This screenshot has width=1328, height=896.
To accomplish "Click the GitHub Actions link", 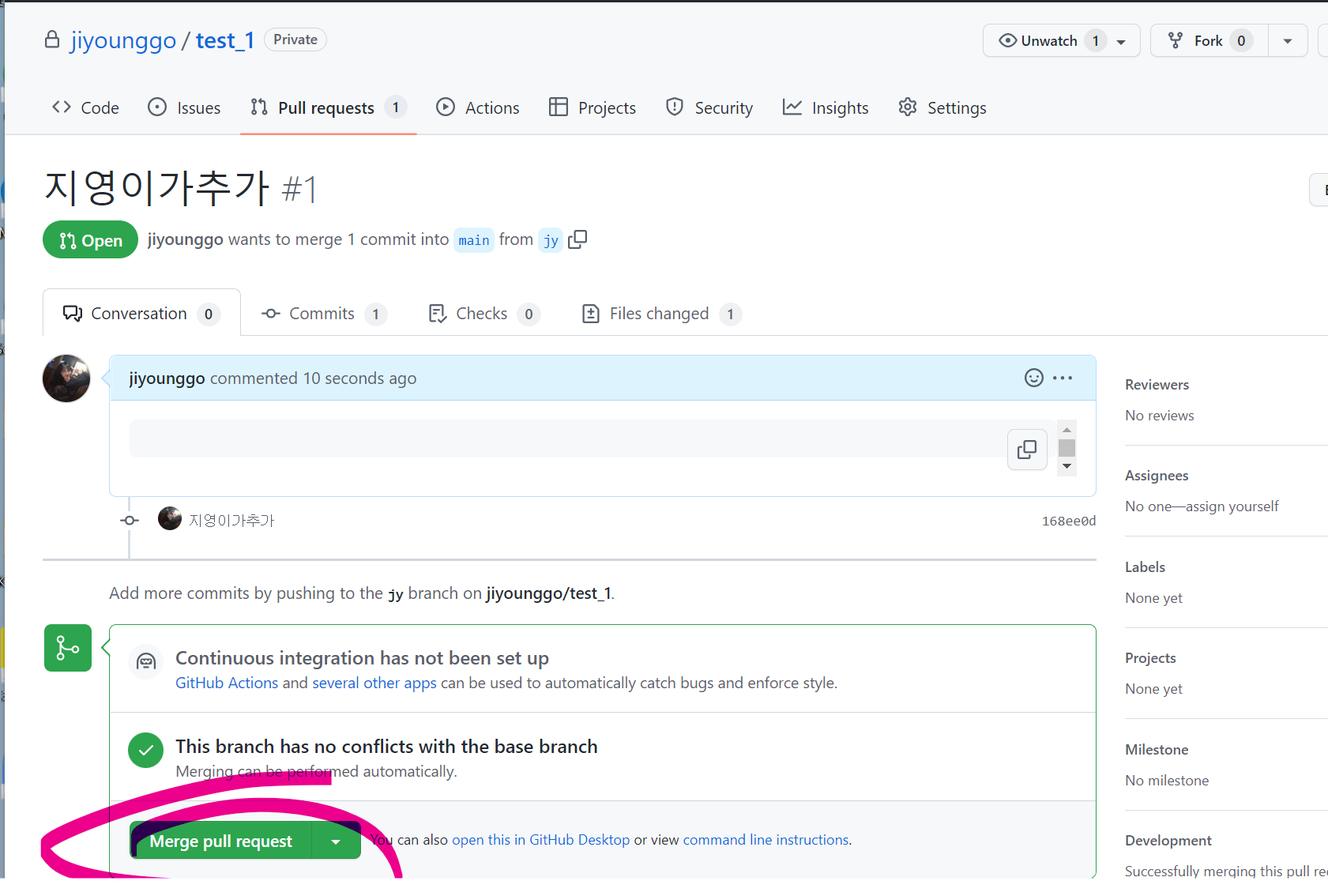I will click(x=227, y=683).
